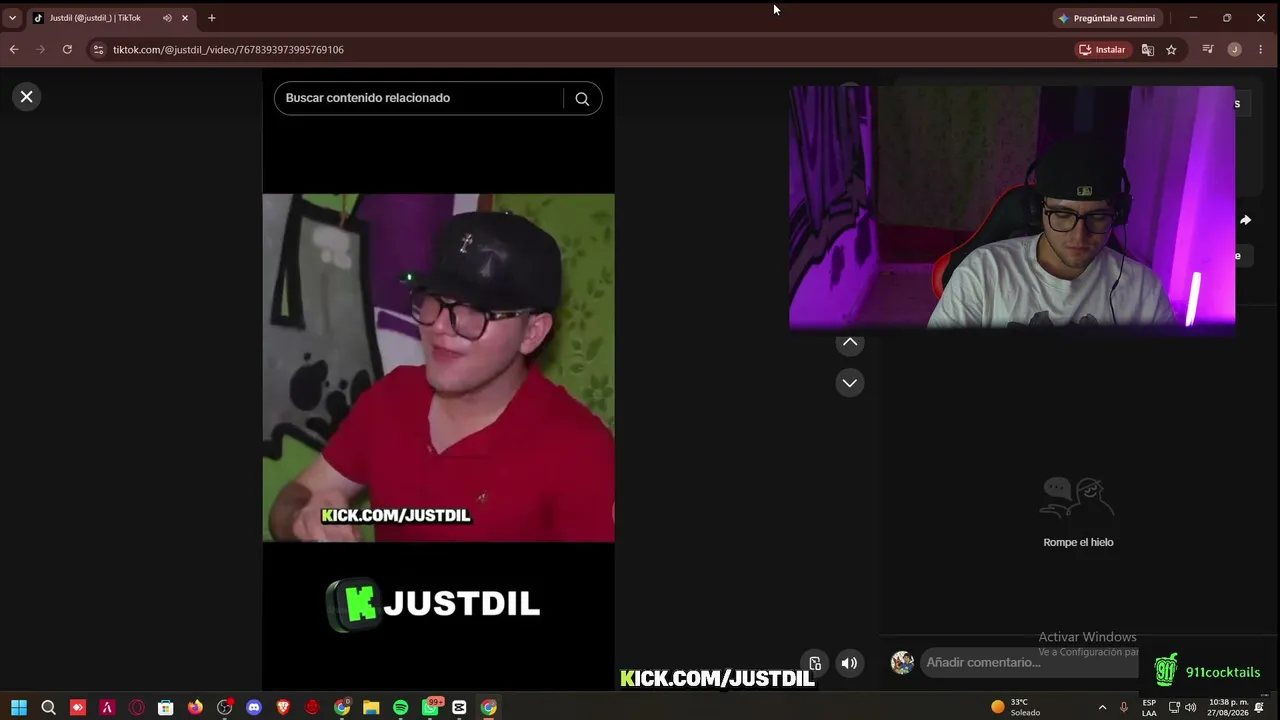Click the 'Pregúntale a Gemini' button
The height and width of the screenshot is (720, 1280).
tap(1107, 18)
